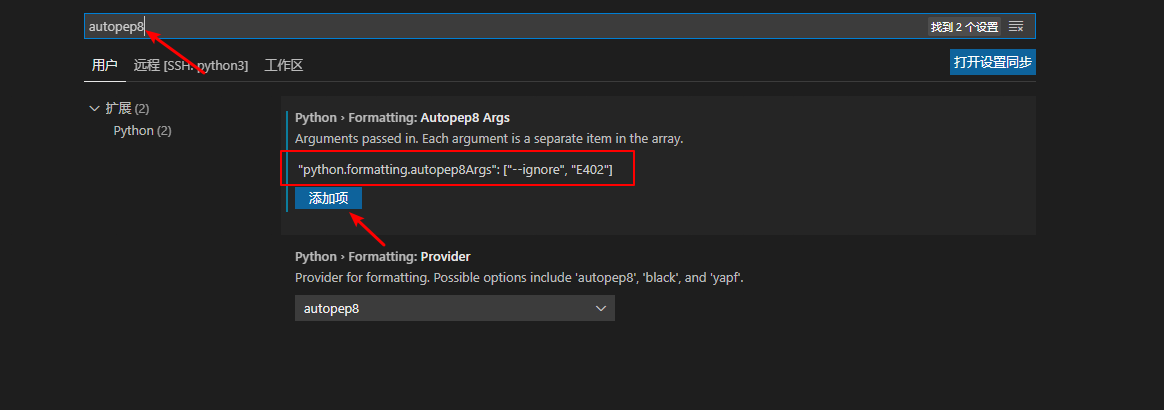This screenshot has width=1164, height=410.
Task: Click the 扩展 (2) tree label
Action: (x=127, y=108)
